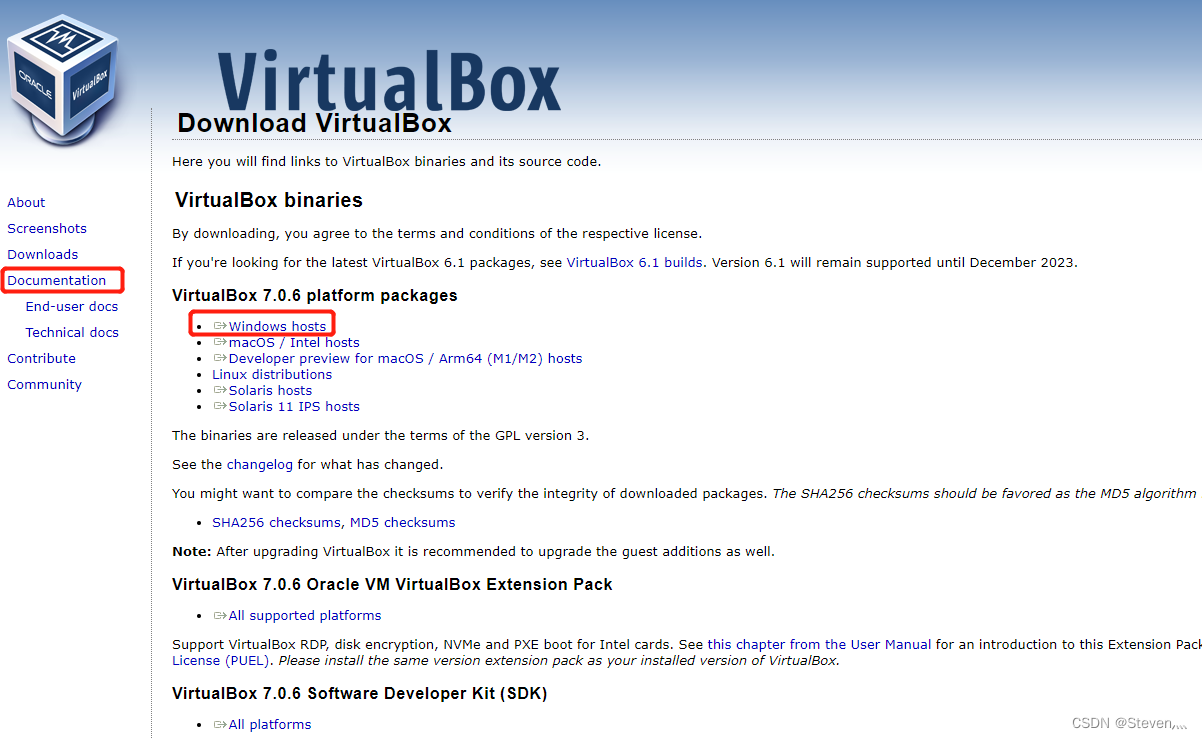Open the About page from the sidebar
The width and height of the screenshot is (1202, 739).
[x=26, y=202]
